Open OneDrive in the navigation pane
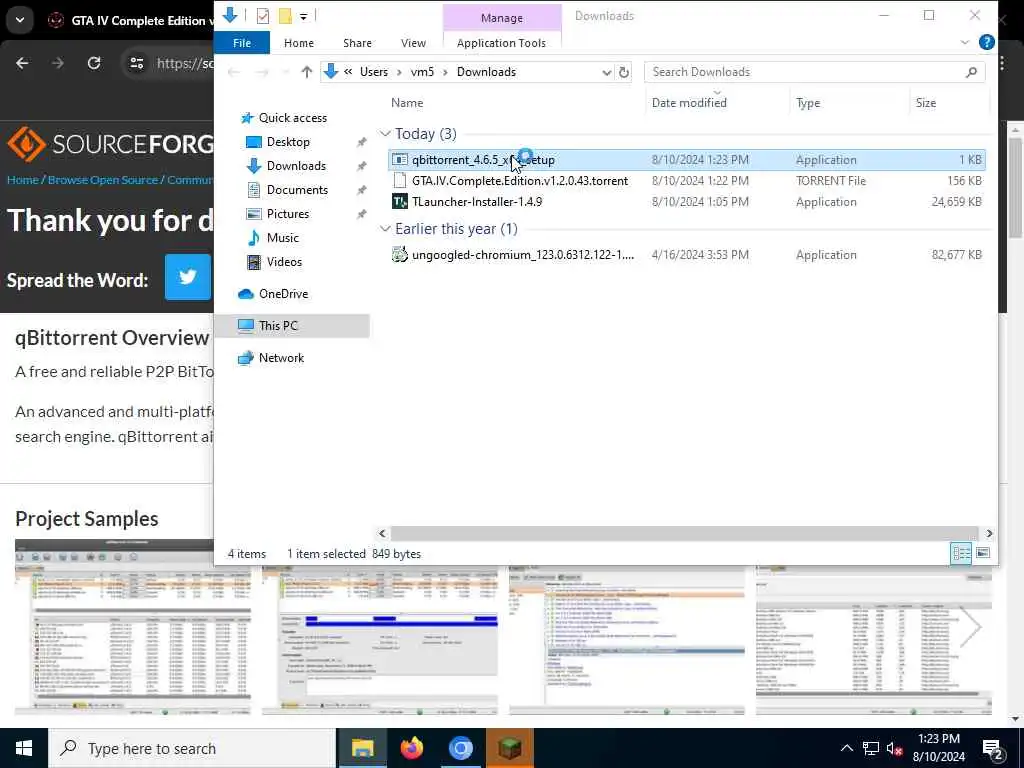 (283, 294)
